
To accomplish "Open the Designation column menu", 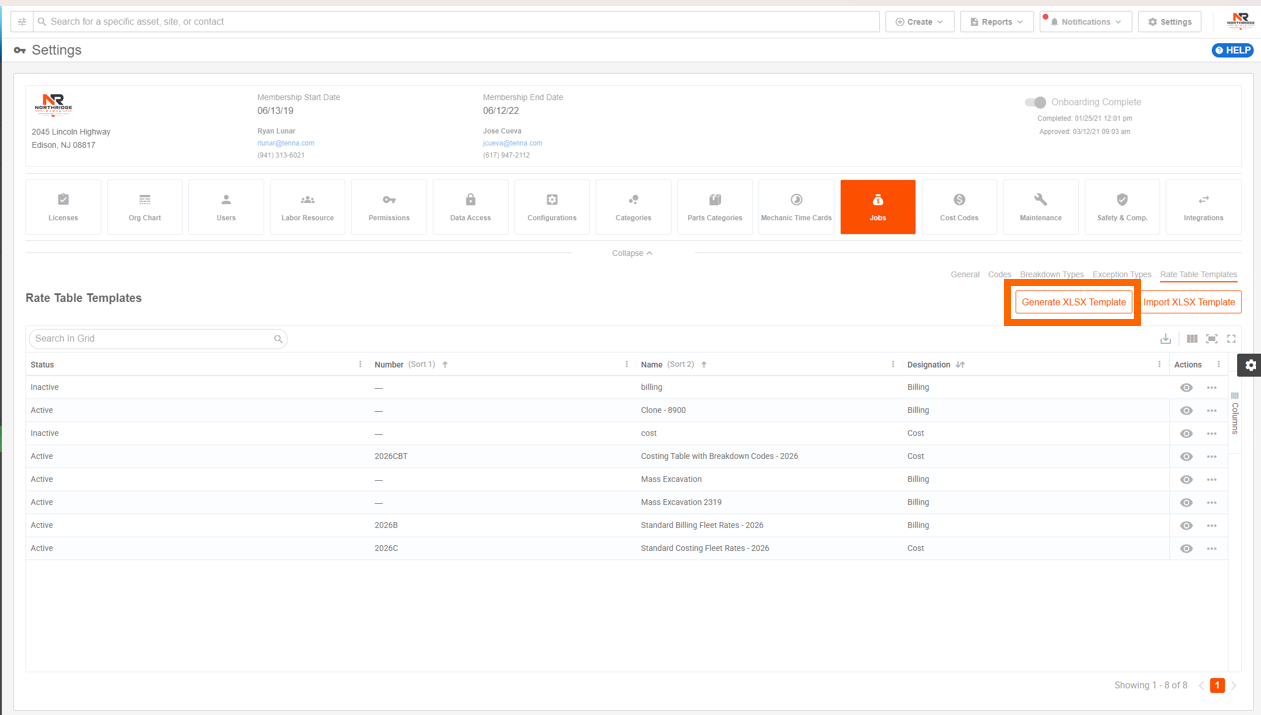I will click(1159, 365).
